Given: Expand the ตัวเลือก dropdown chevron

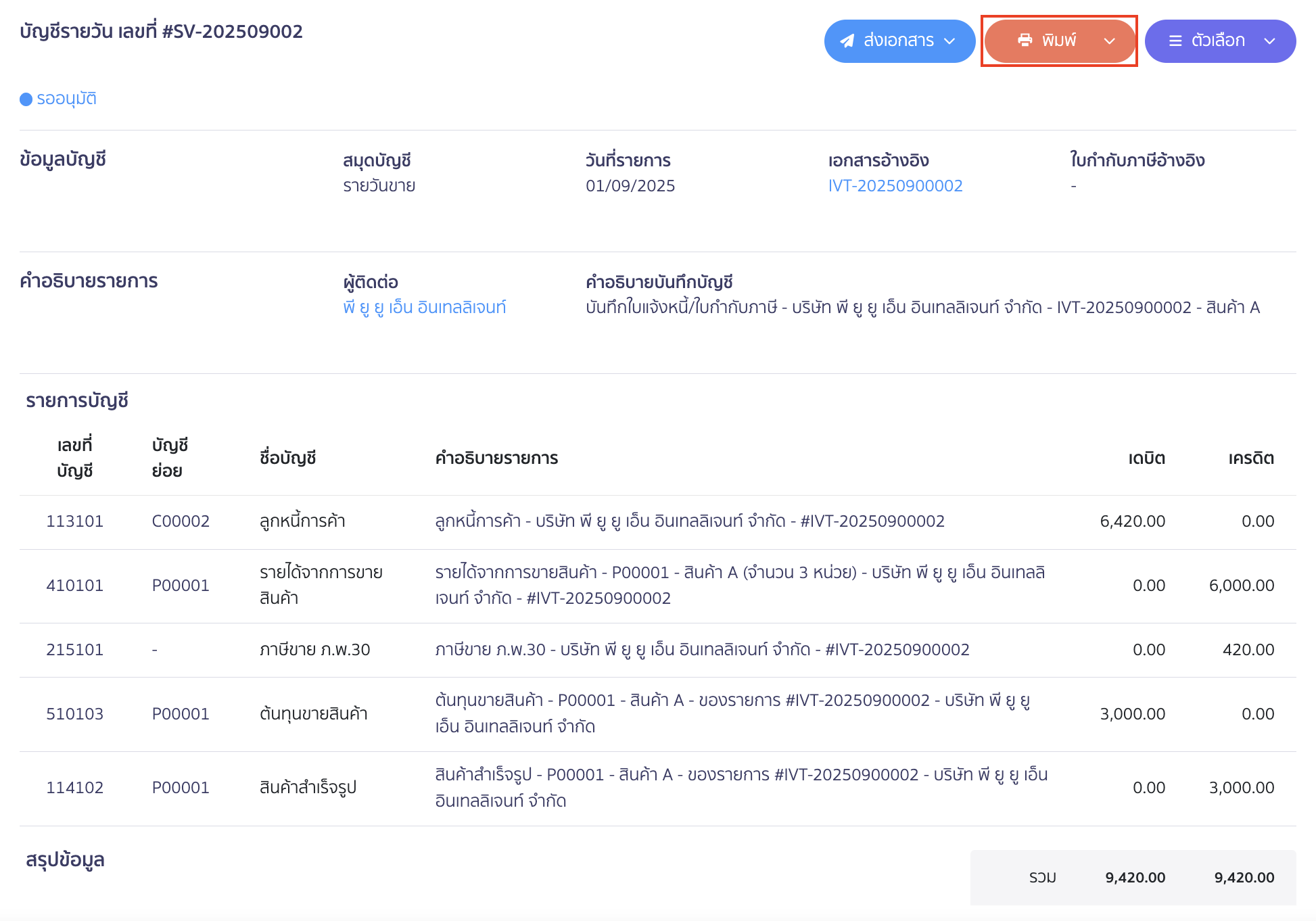Looking at the screenshot, I should pyautogui.click(x=1269, y=41).
